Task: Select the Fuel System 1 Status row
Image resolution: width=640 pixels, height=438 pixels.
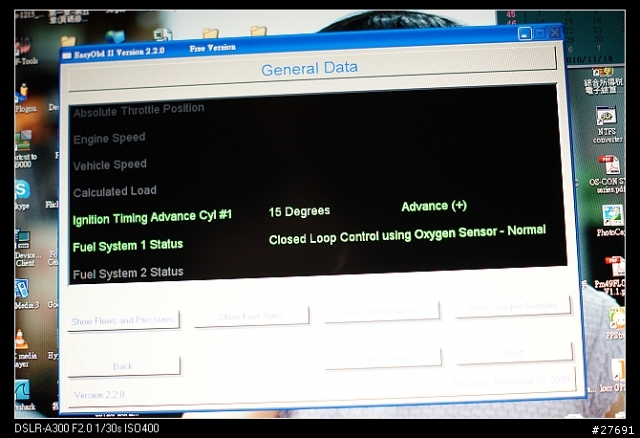Action: [128, 246]
